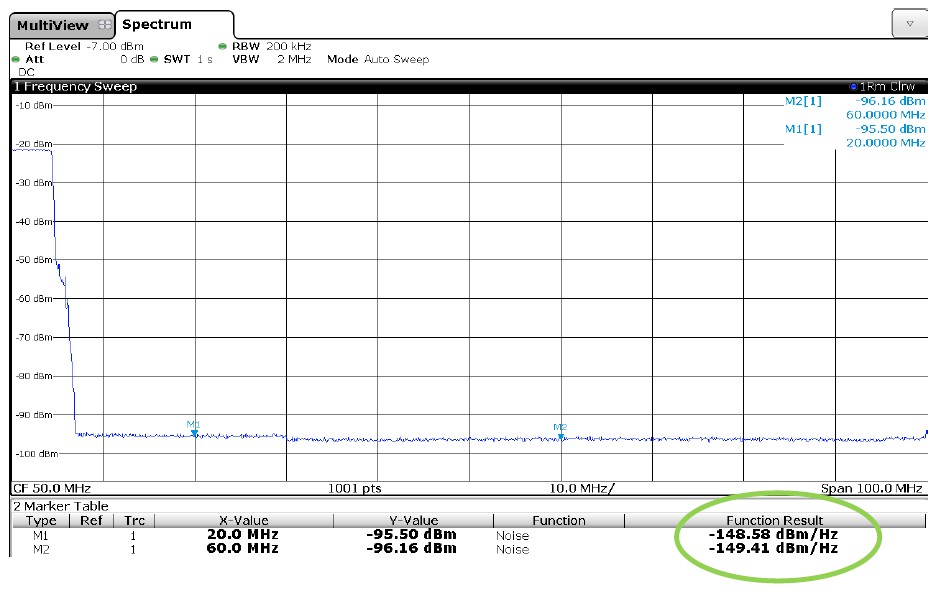This screenshot has width=938, height=597.
Task: Click the Function Result column header
Action: click(x=776, y=520)
